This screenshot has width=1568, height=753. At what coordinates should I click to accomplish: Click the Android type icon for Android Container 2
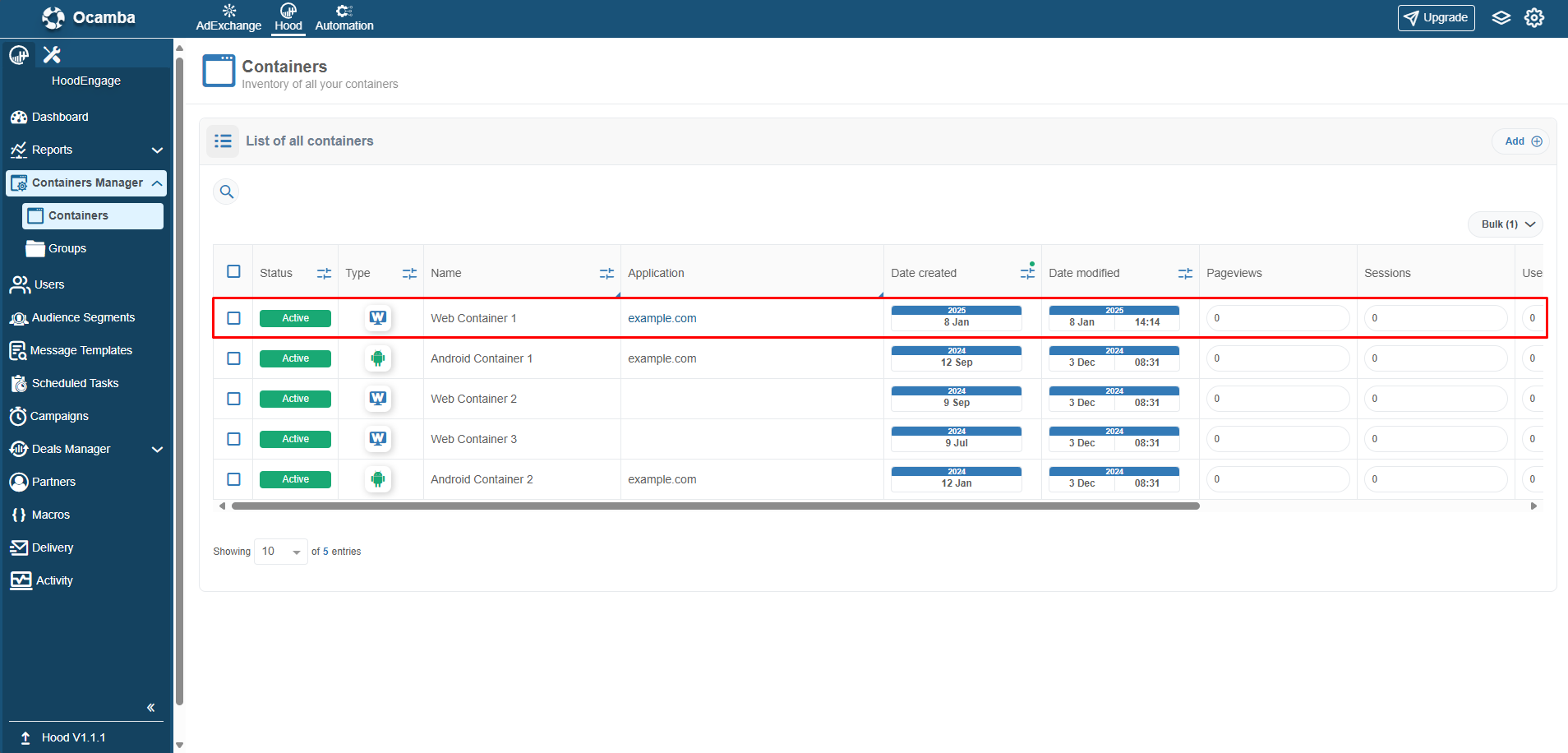click(378, 479)
